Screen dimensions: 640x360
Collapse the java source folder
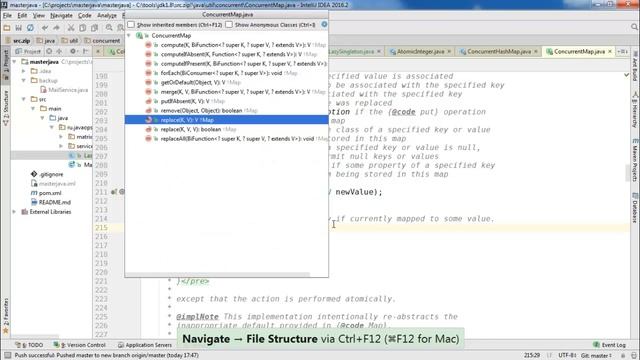(x=42, y=118)
